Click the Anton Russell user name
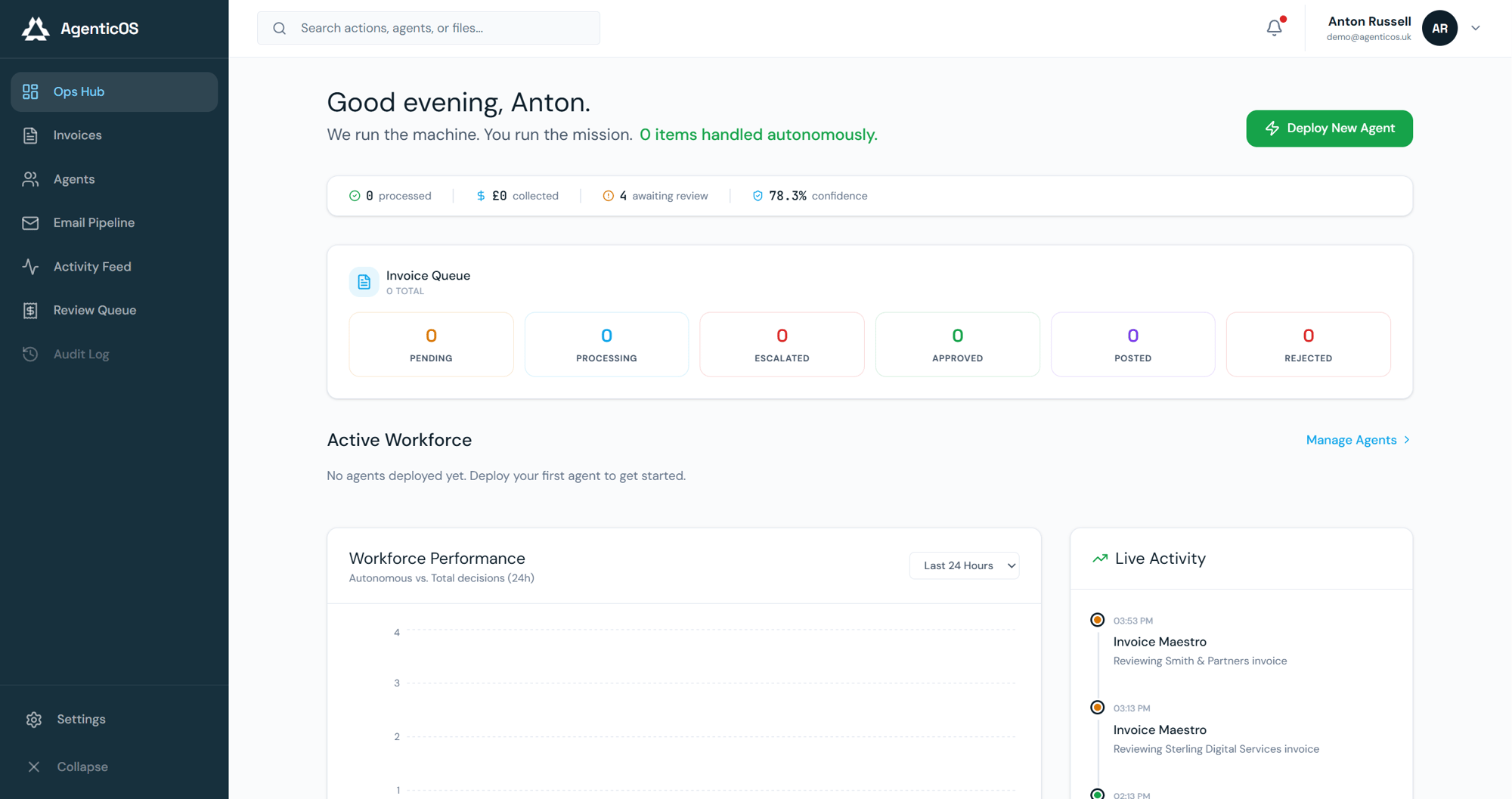The width and height of the screenshot is (1512, 799). 1369,21
